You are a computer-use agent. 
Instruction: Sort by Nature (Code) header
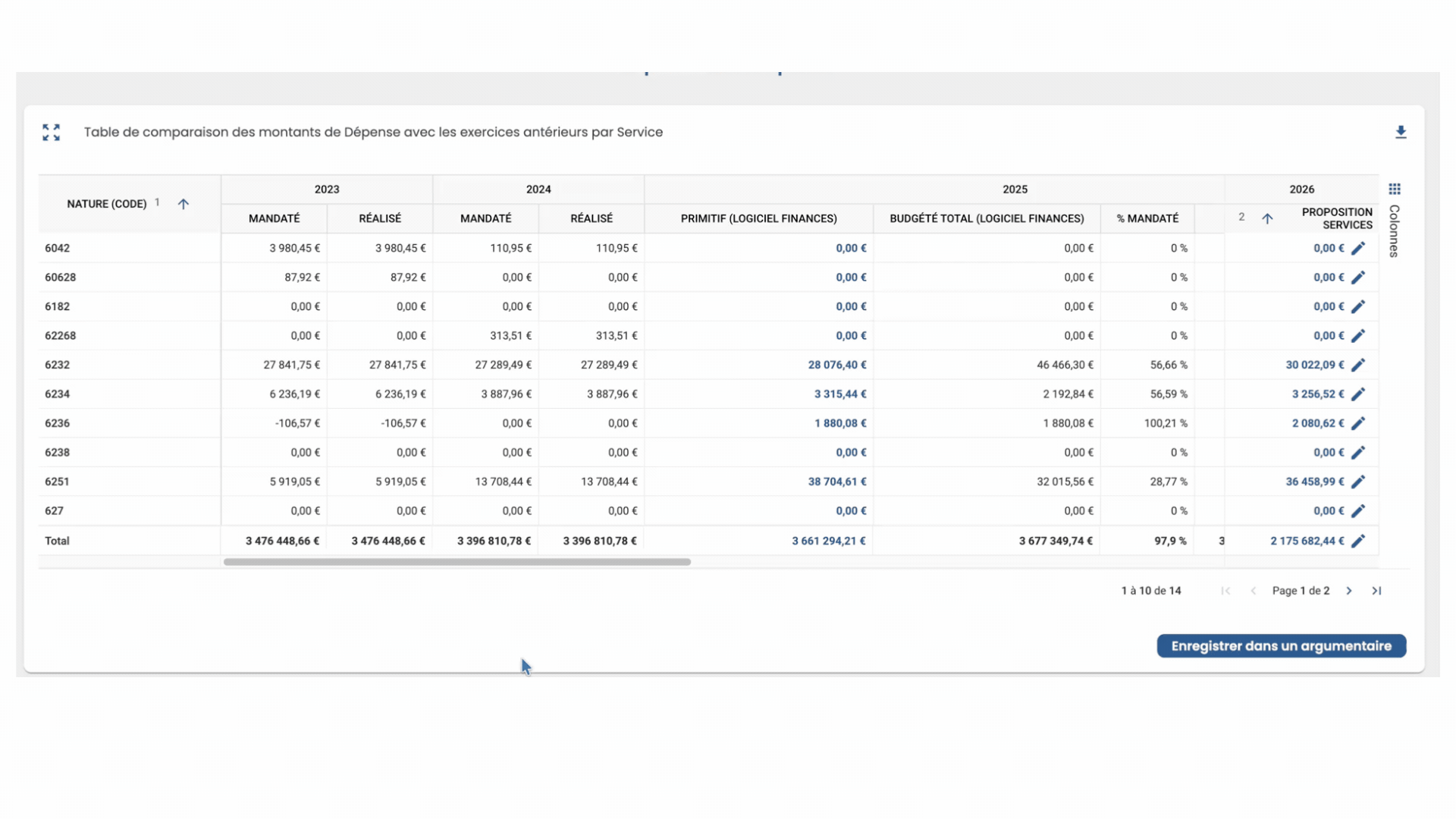point(107,204)
